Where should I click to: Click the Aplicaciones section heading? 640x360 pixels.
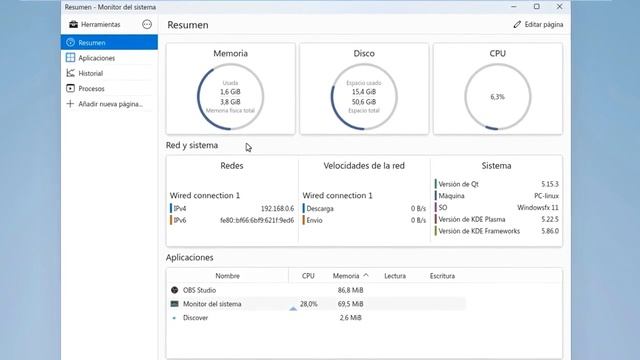pos(189,258)
